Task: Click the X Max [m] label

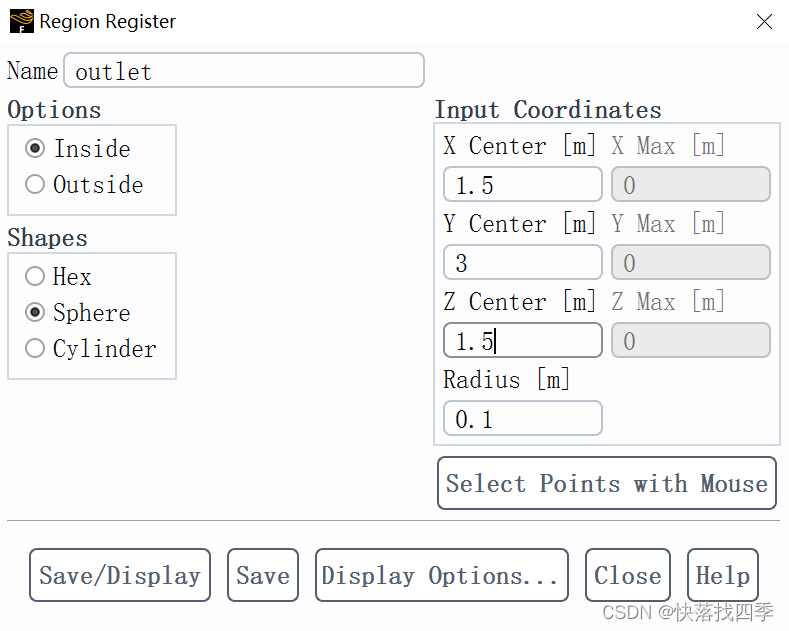Action: [x=668, y=146]
